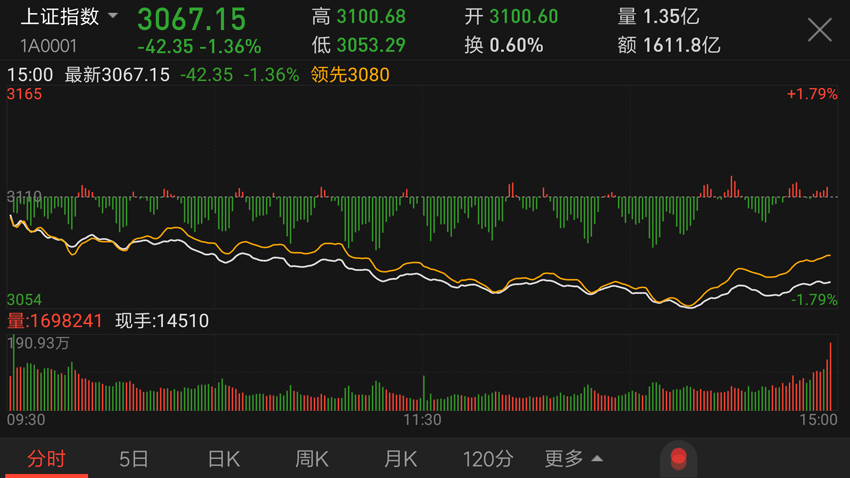Expand the 上证指数 dropdown arrow
Screen dimensions: 850x478
click(x=113, y=16)
